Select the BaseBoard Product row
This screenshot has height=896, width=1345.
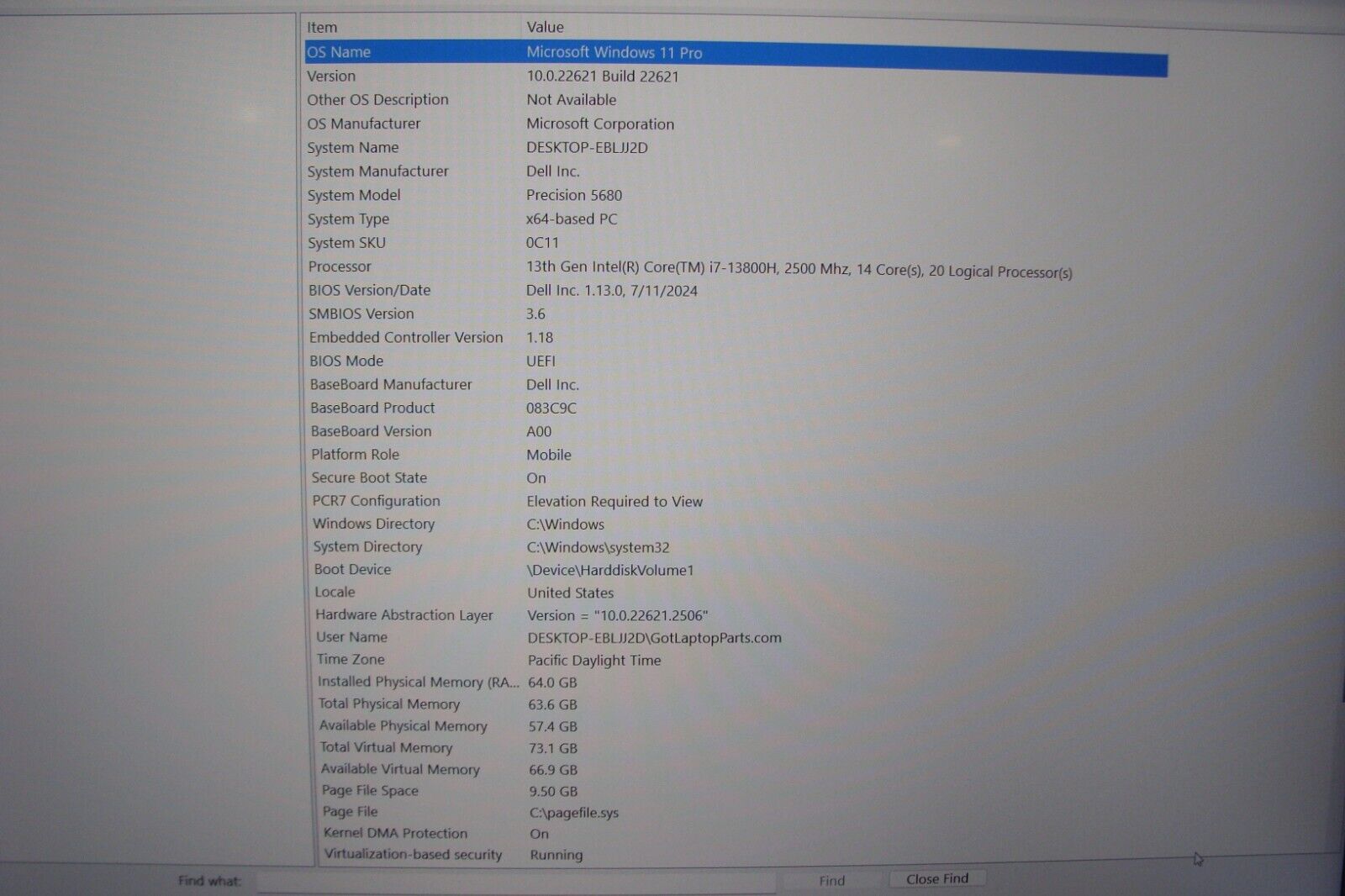tap(736, 408)
